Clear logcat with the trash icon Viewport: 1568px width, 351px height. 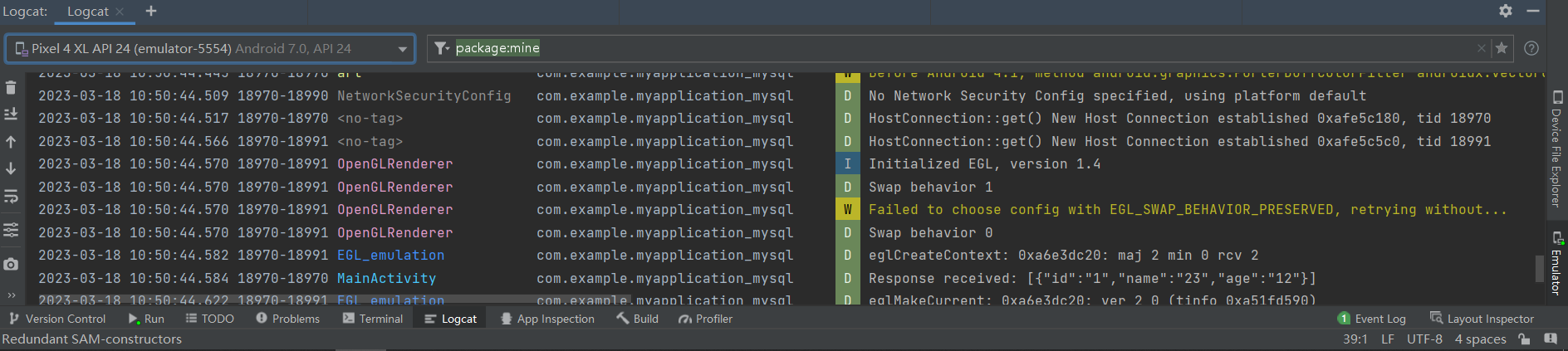pyautogui.click(x=11, y=87)
